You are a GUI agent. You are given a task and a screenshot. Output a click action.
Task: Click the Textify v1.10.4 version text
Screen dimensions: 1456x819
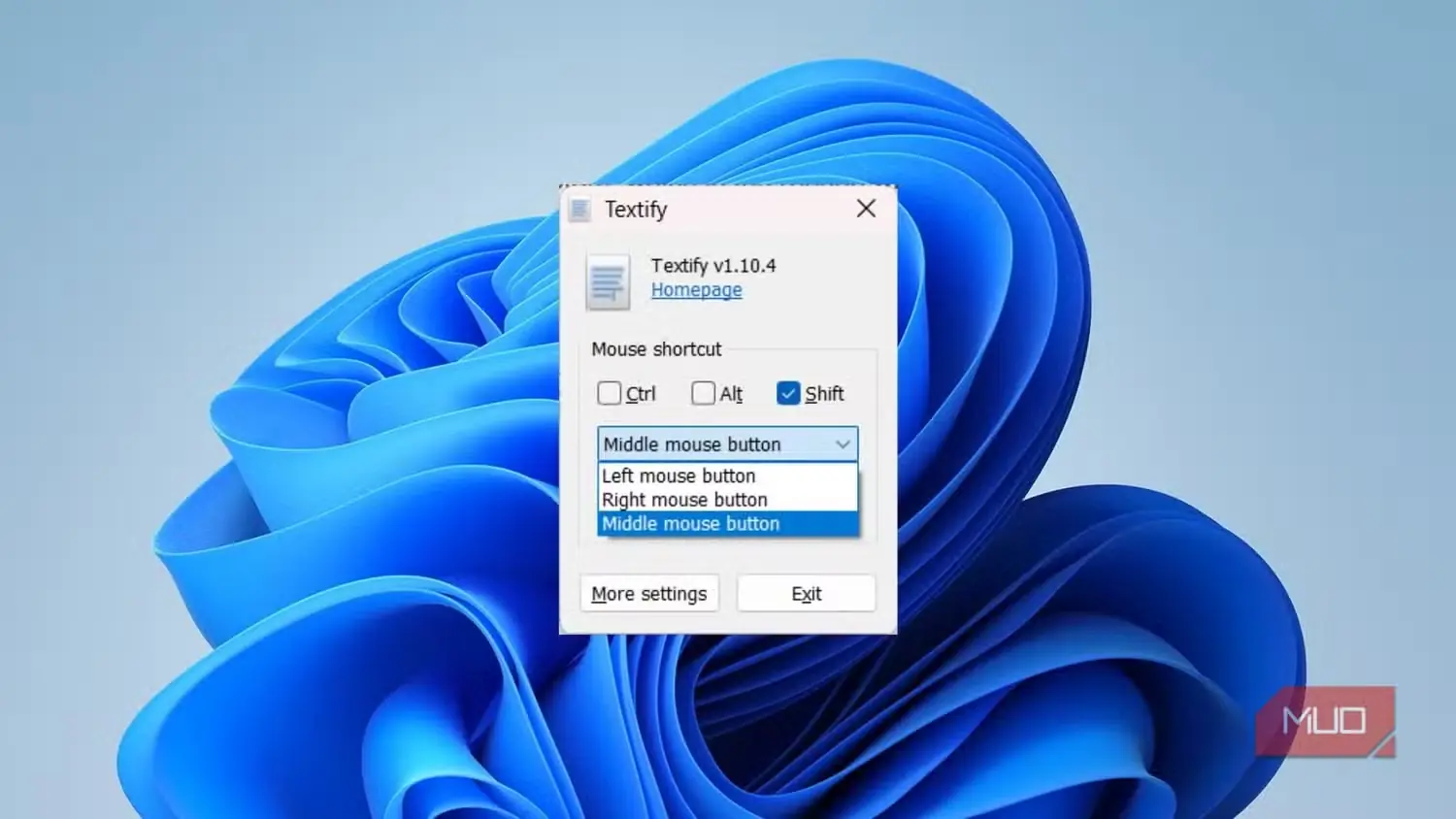tap(713, 266)
